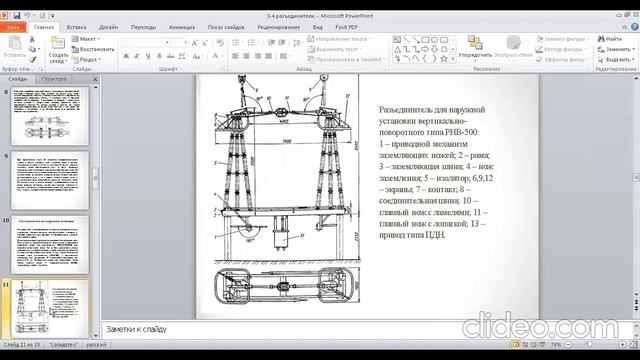The width and height of the screenshot is (640, 360).
Task: Copy selection with the copy icon
Action: pyautogui.click(x=32, y=49)
